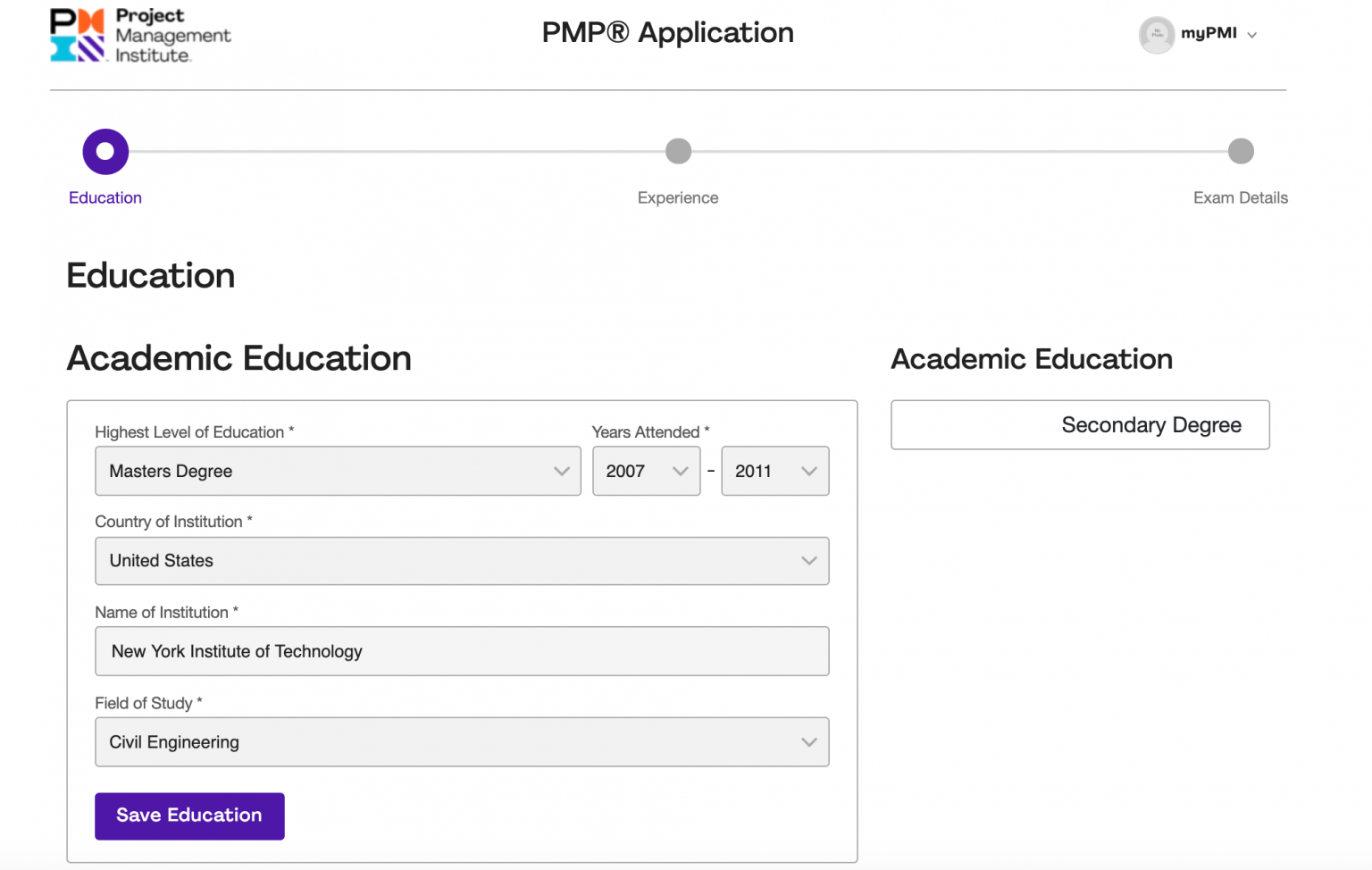This screenshot has height=870, width=1372.
Task: Click the chevron beside myPMI
Action: (x=1253, y=35)
